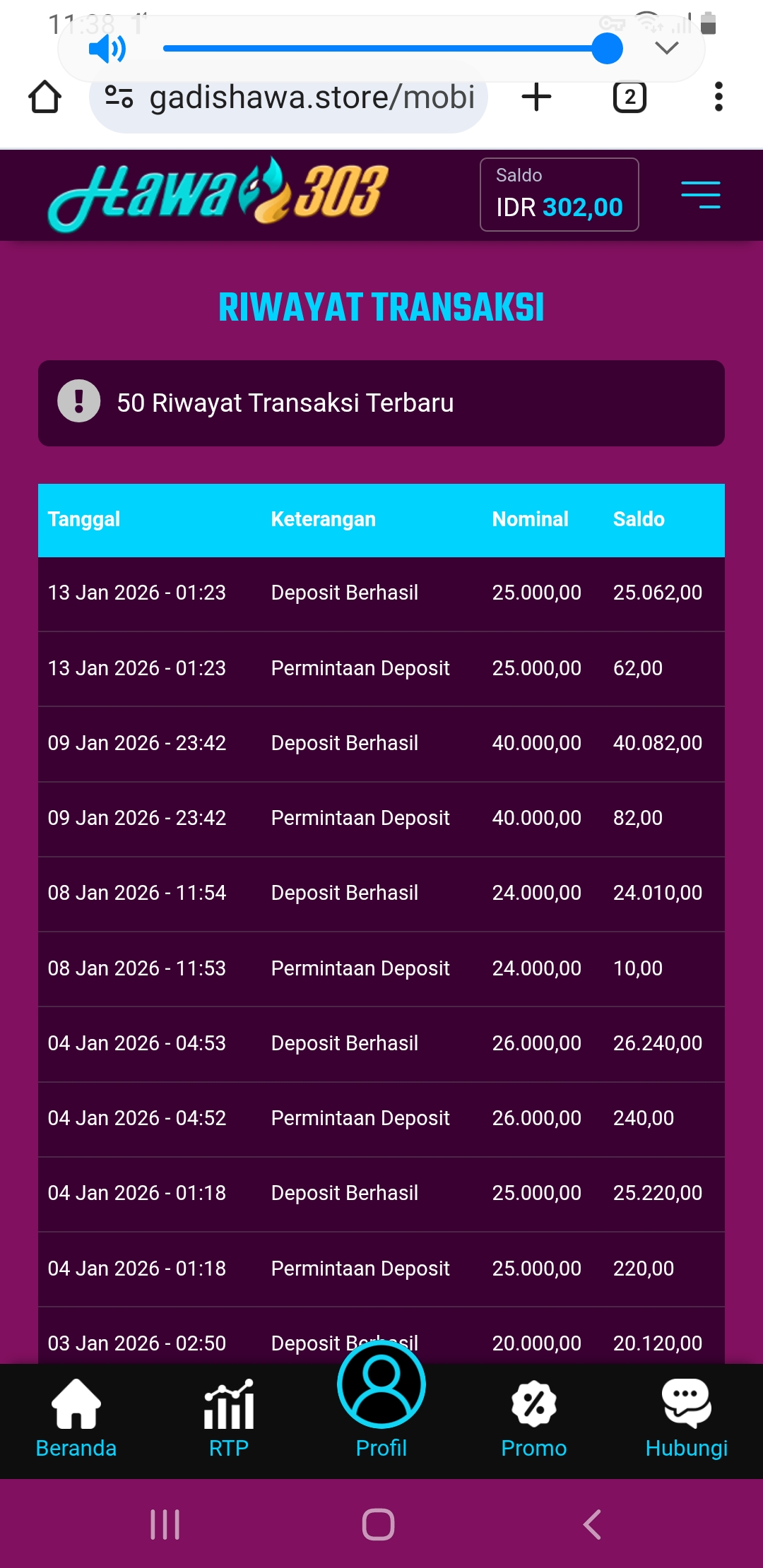
Task: Open the browser three-dot menu
Action: [718, 97]
